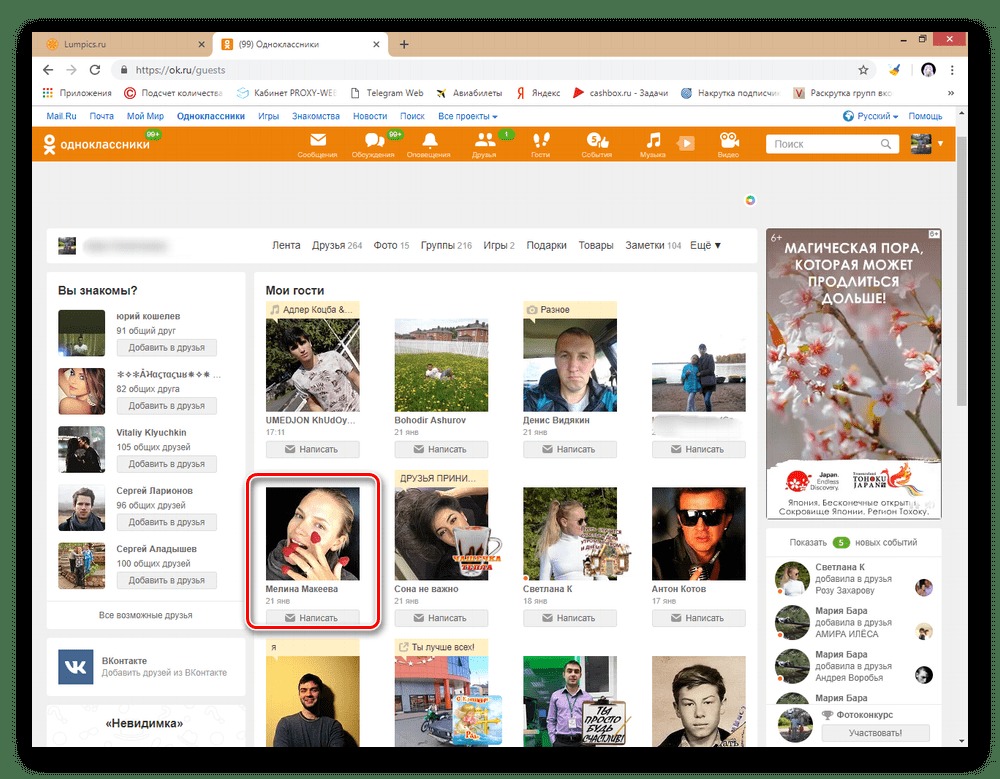Open the Telegram Web bookmark

click(x=387, y=93)
